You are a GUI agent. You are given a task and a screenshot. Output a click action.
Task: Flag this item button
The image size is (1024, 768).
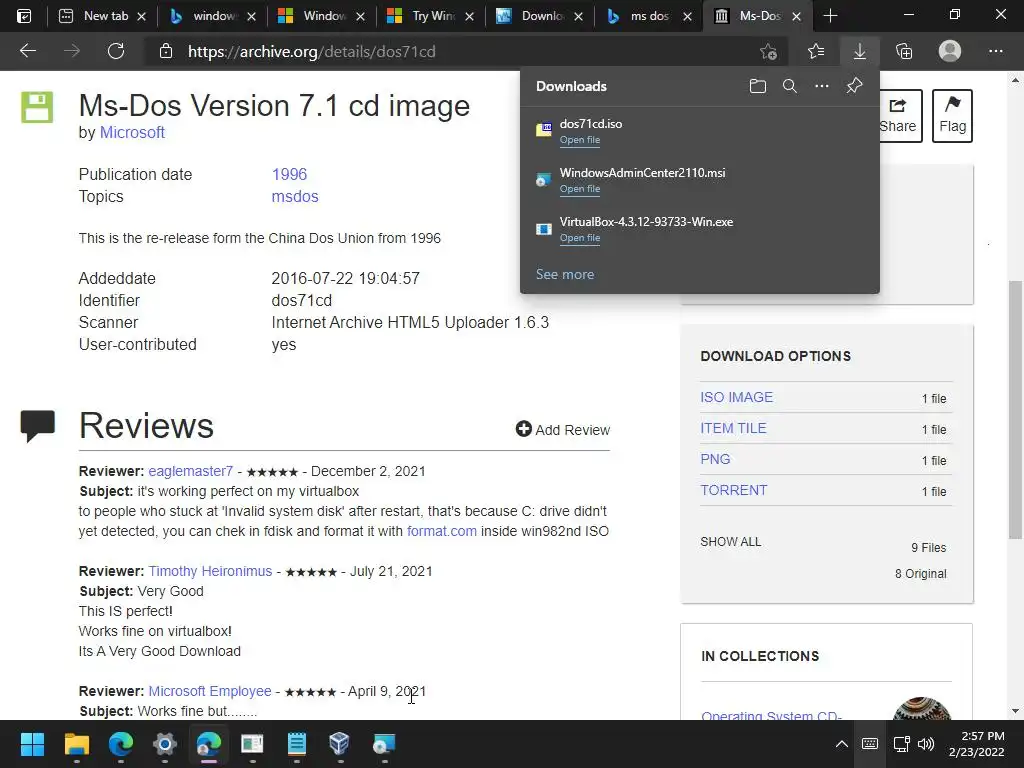coord(952,116)
